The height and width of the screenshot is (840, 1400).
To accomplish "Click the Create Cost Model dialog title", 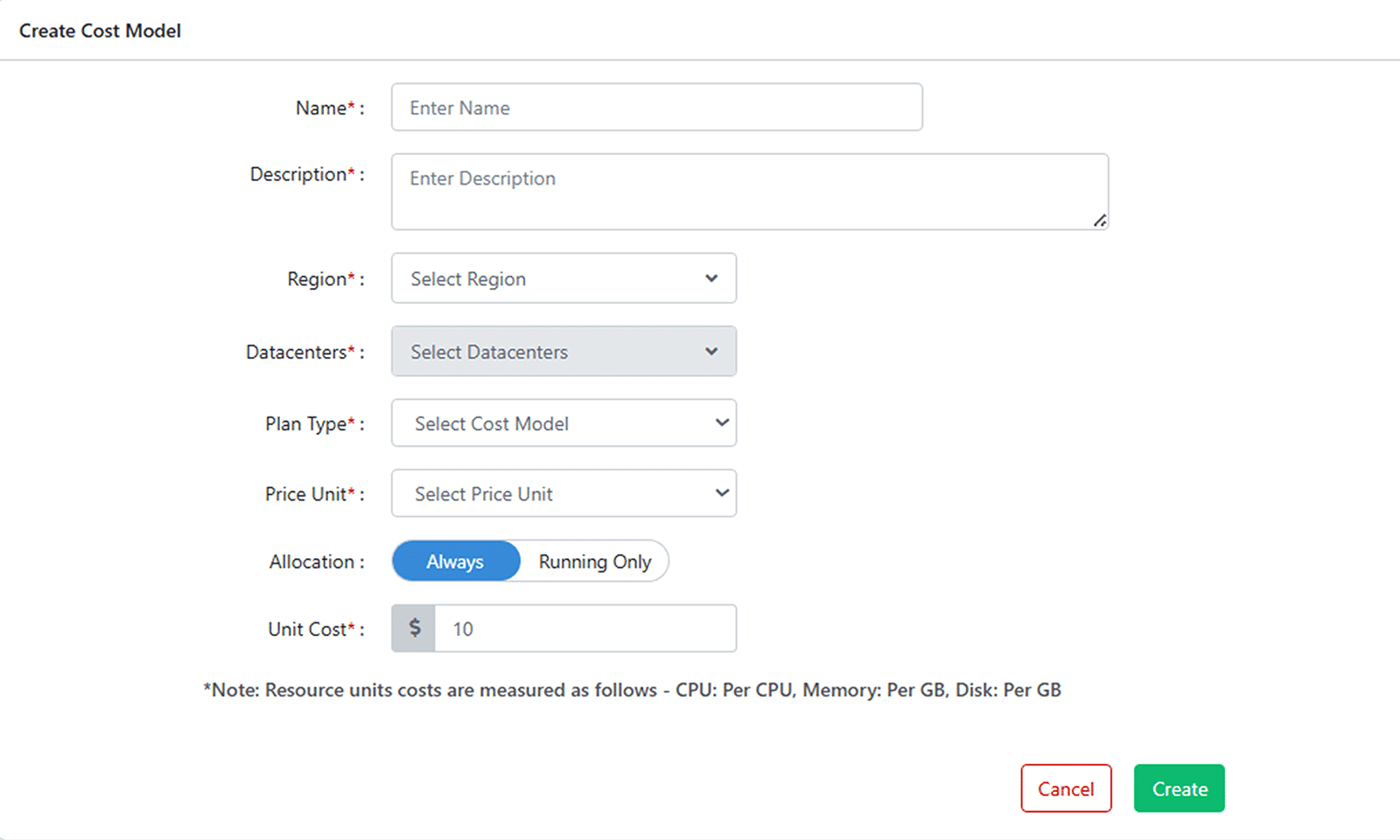I will (100, 31).
